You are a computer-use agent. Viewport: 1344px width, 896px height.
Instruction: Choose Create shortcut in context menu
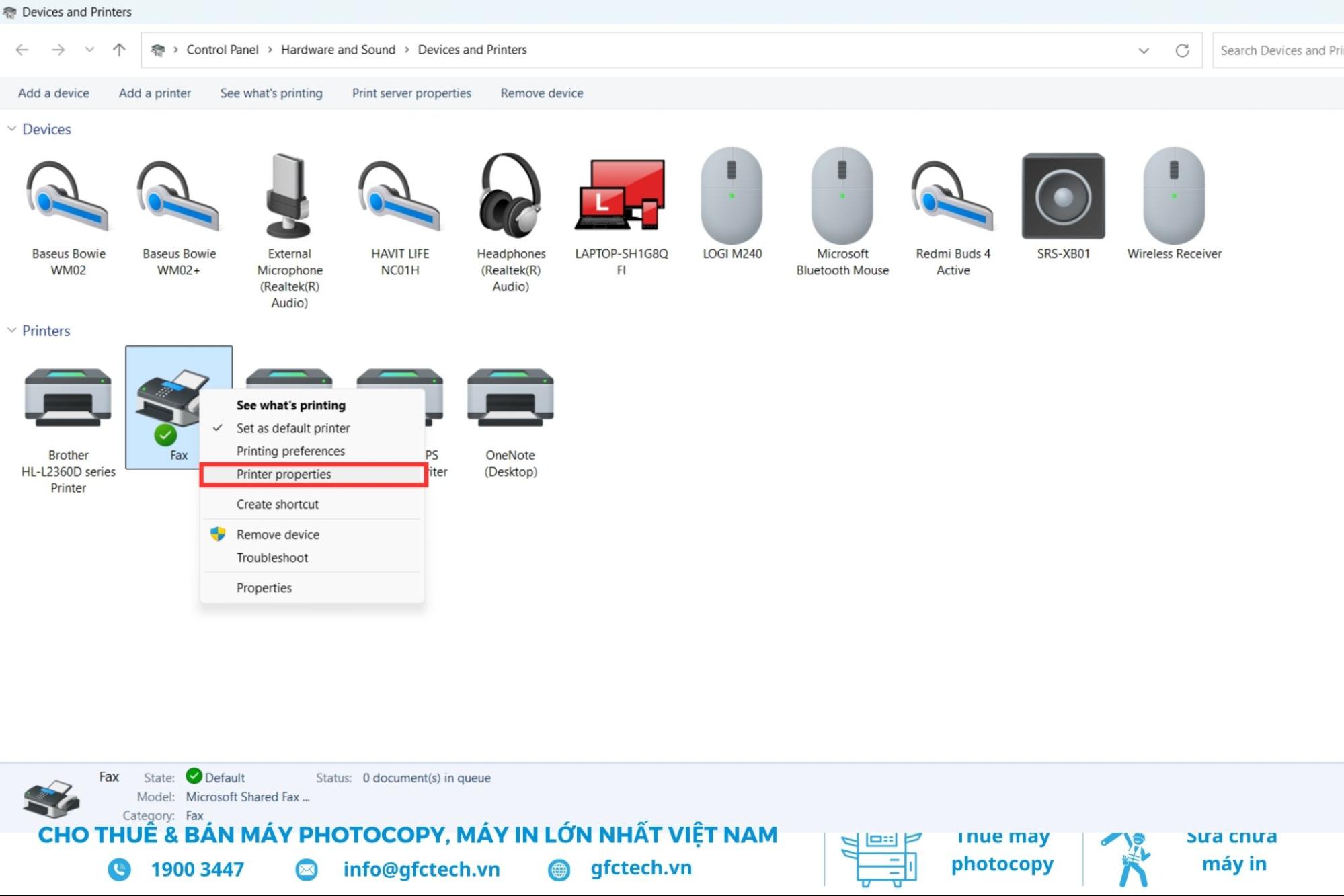312,504
